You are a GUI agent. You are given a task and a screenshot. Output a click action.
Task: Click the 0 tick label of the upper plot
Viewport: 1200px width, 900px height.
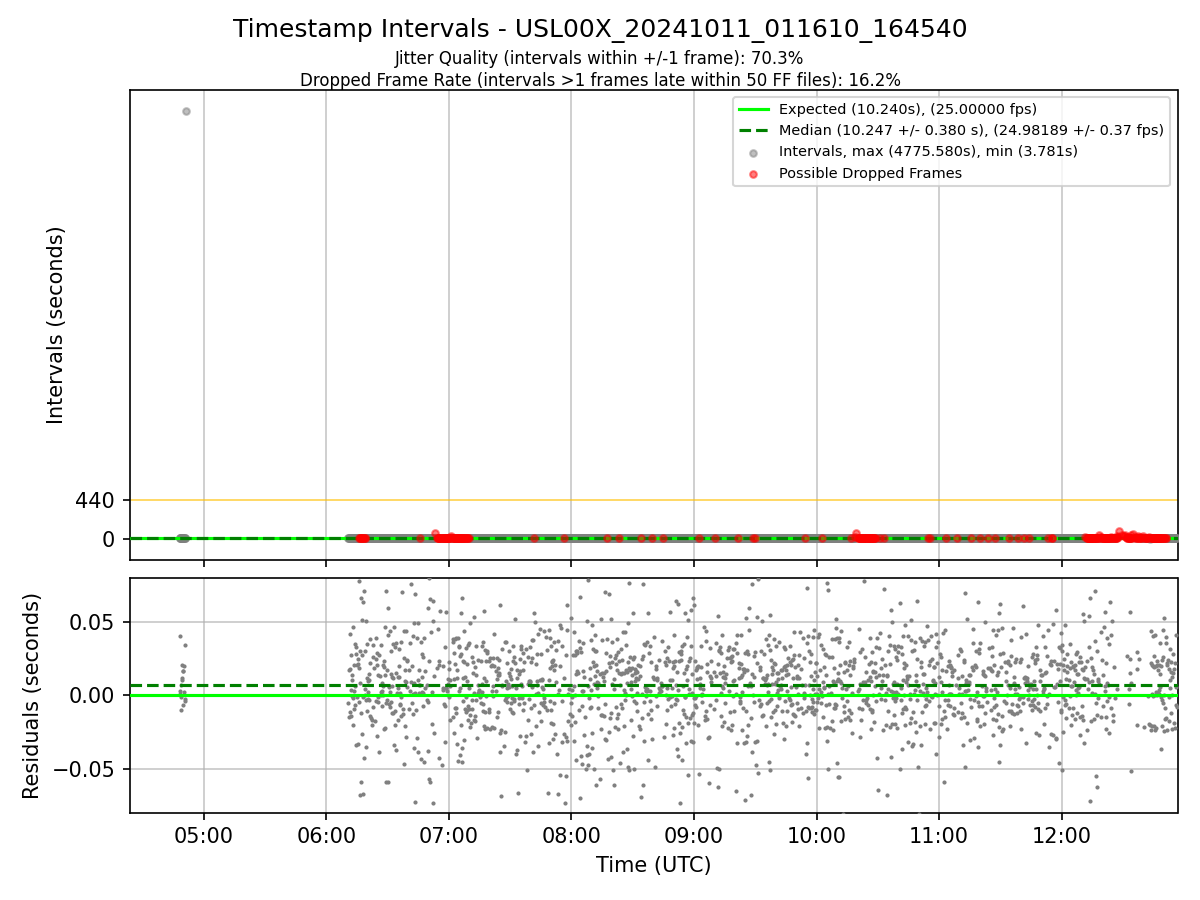pyautogui.click(x=110, y=539)
